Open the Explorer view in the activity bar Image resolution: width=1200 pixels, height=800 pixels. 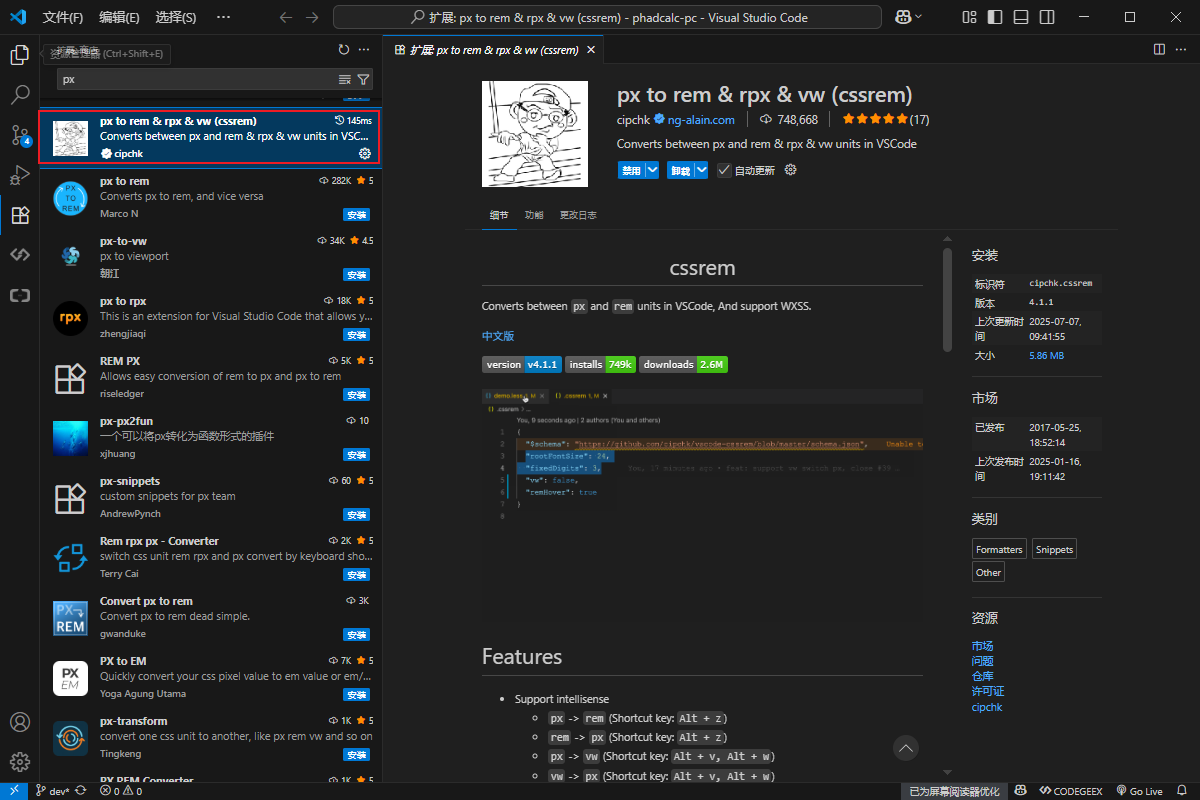click(19, 55)
